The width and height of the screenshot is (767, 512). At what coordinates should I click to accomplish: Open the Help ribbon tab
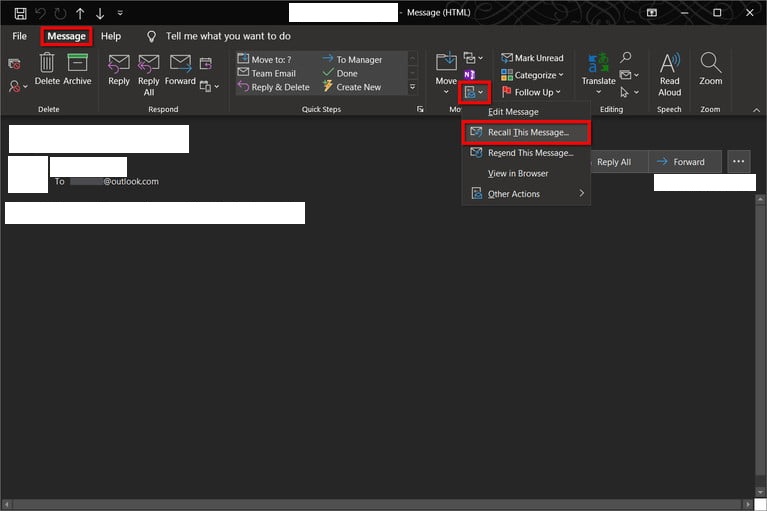[111, 36]
